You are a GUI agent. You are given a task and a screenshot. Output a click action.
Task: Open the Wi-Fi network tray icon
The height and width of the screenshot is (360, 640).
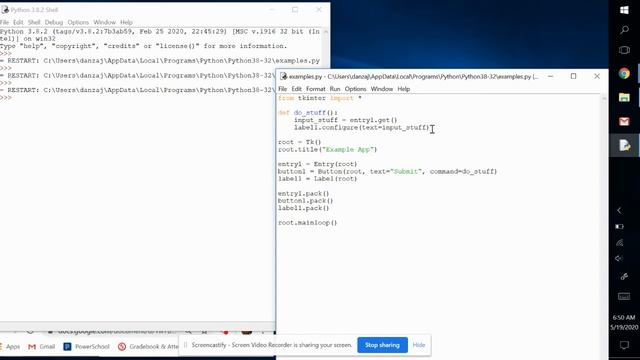click(x=620, y=243)
